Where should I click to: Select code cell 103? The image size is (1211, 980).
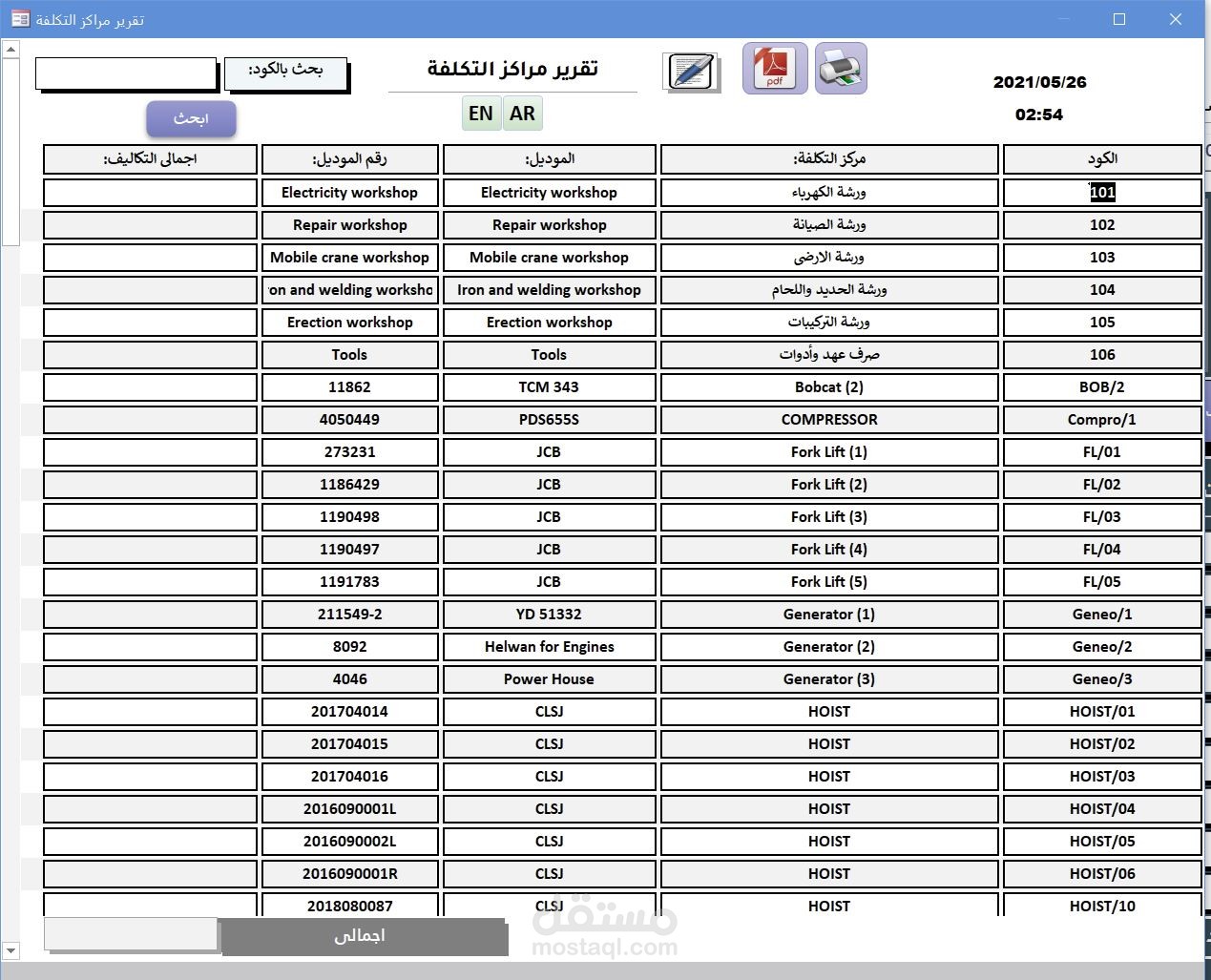1102,257
